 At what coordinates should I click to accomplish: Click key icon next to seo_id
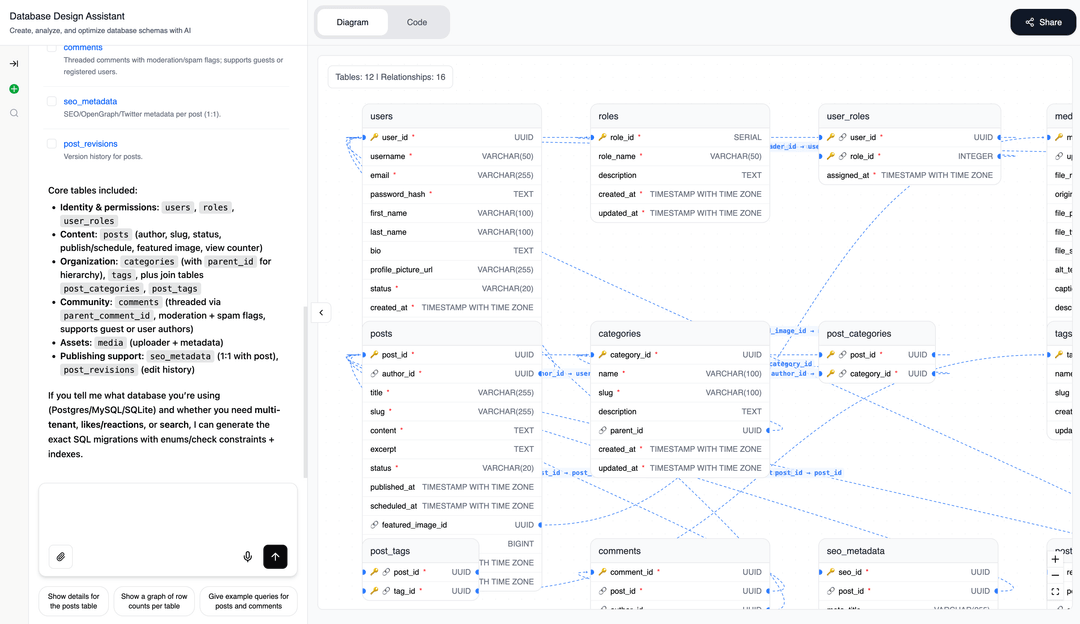click(831, 572)
